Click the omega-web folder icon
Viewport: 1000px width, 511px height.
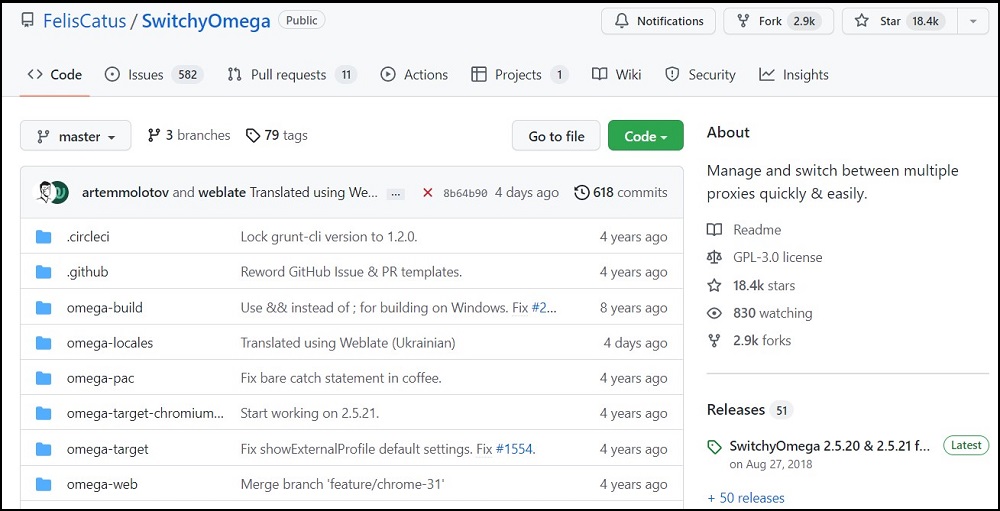pyautogui.click(x=43, y=484)
